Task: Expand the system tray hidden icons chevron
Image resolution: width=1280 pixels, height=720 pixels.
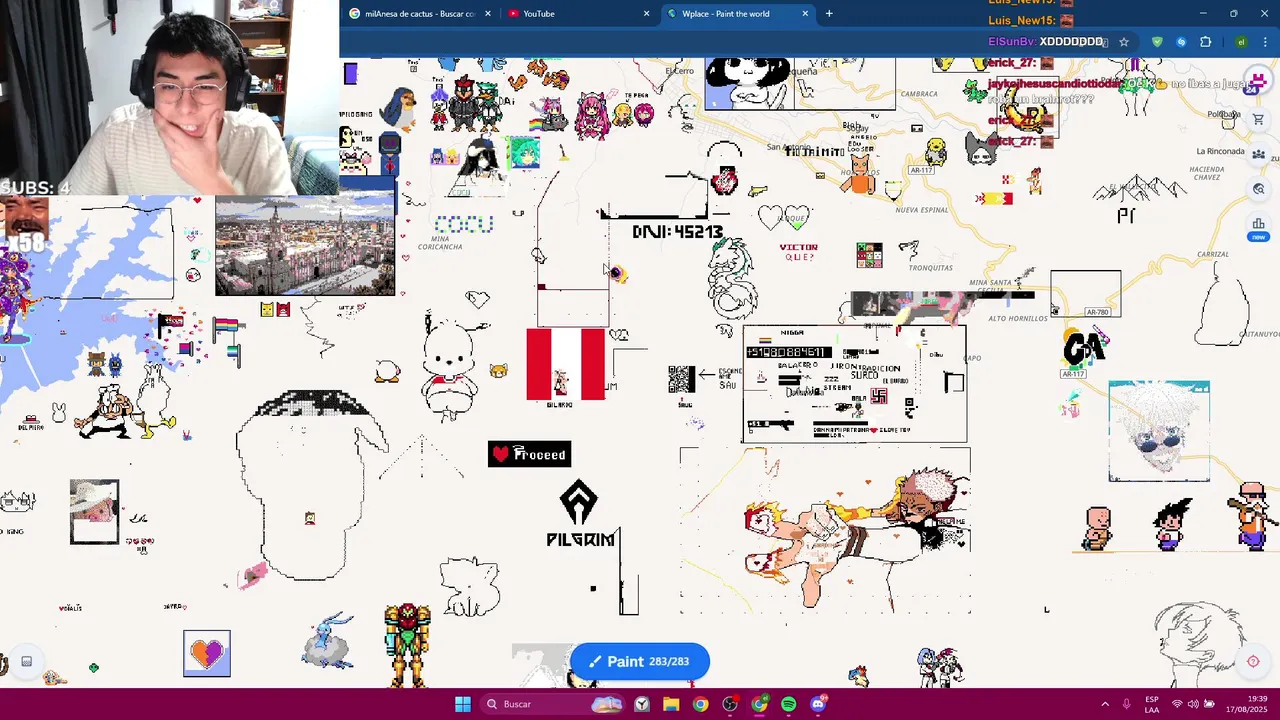Action: tap(1105, 704)
